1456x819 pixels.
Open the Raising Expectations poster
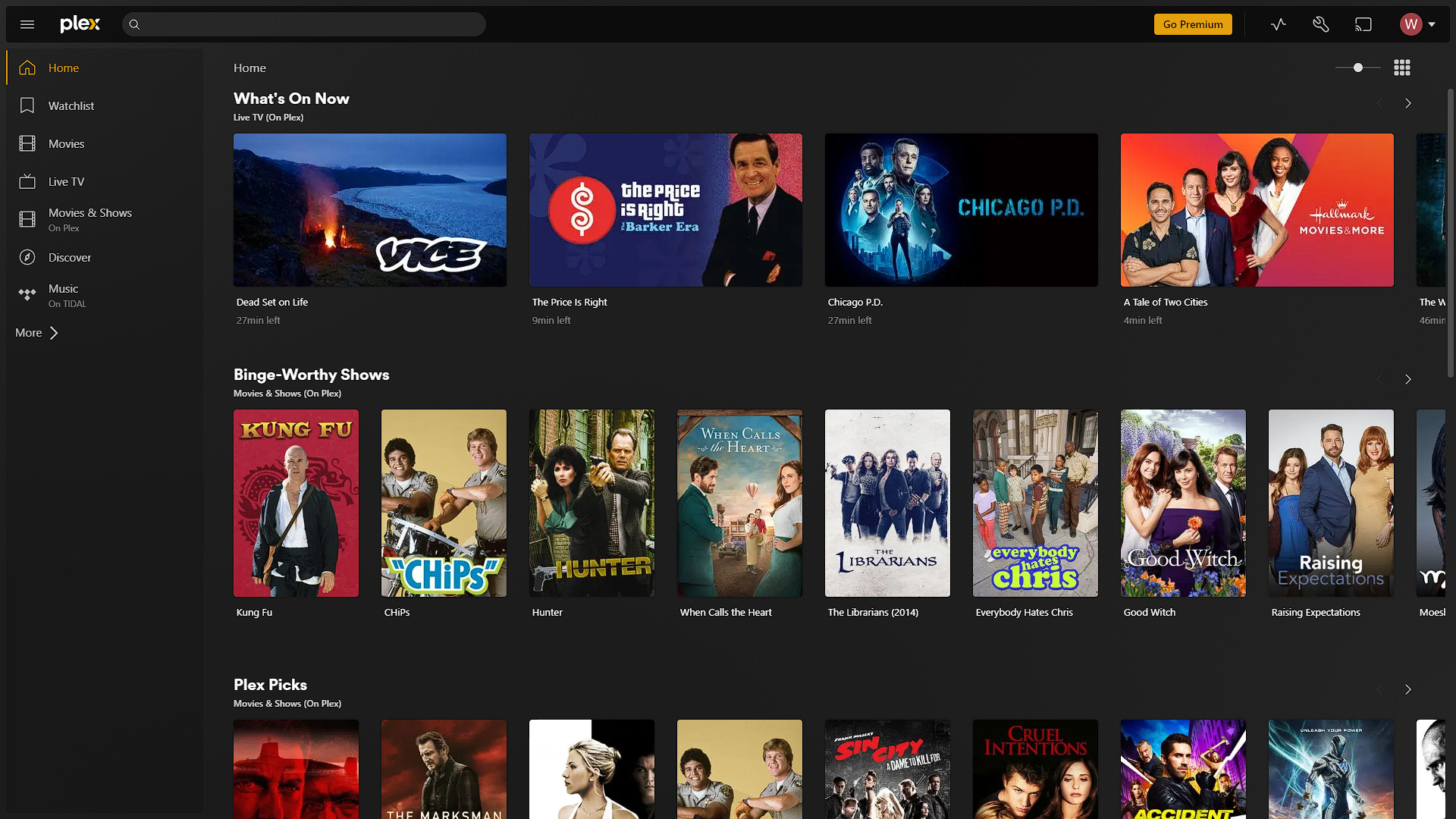1331,503
